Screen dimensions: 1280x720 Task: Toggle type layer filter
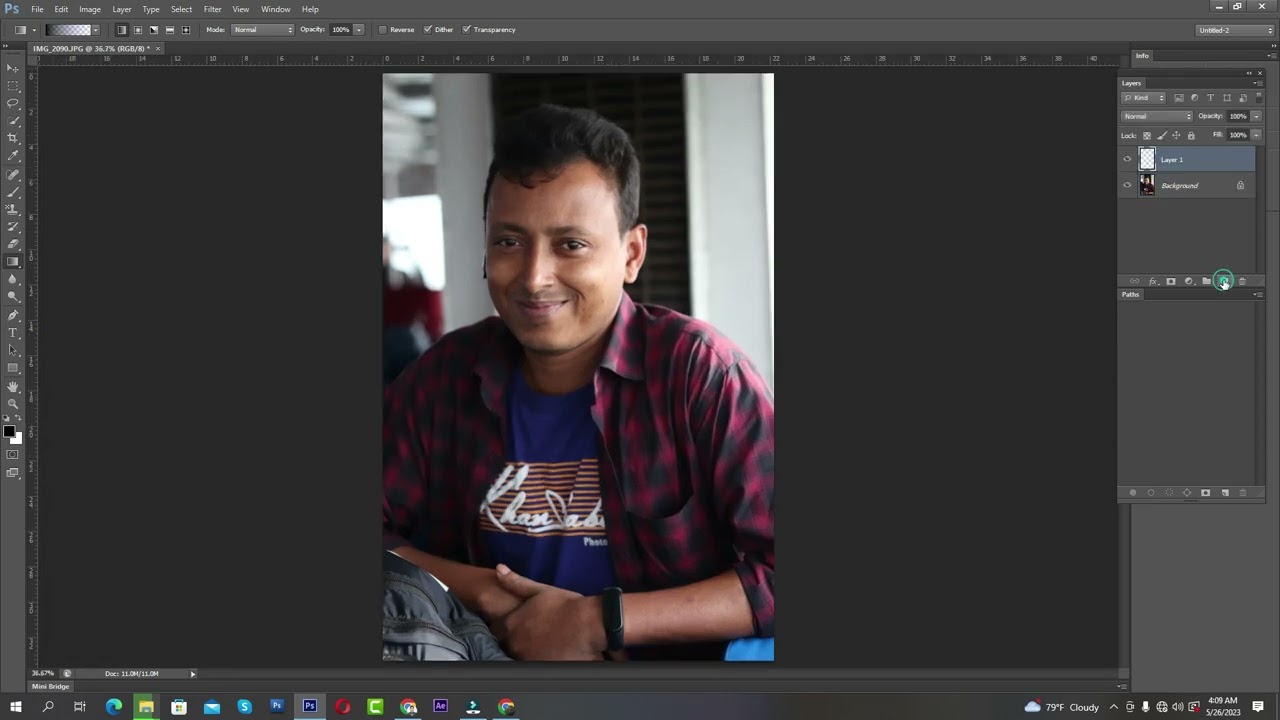[1211, 98]
